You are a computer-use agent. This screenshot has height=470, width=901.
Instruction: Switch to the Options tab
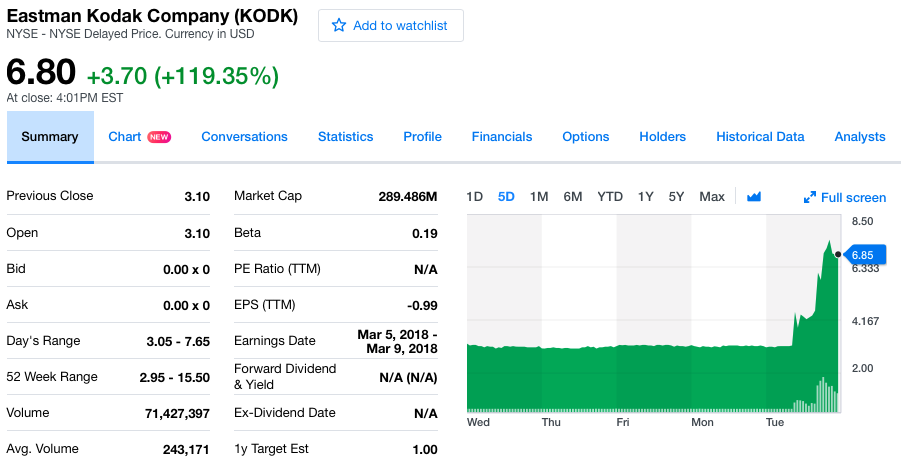click(586, 137)
